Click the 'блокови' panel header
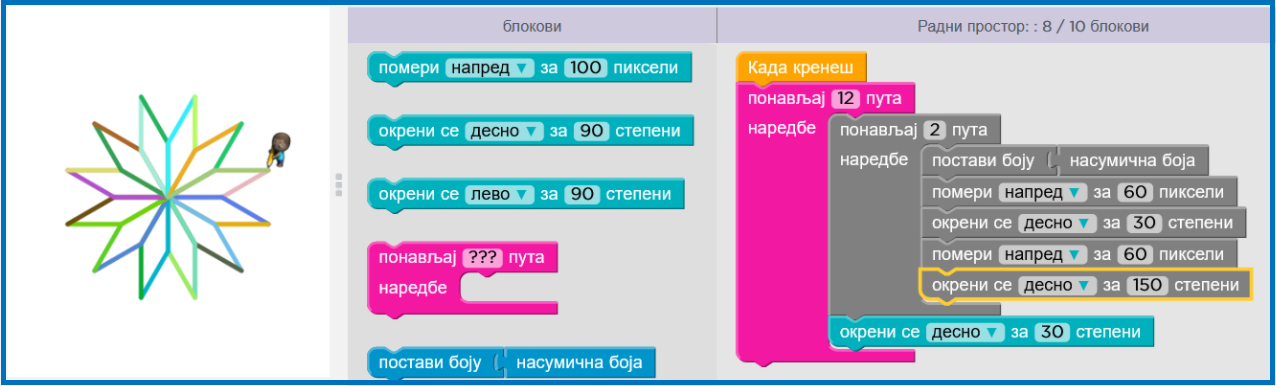This screenshot has height=386, width=1276. (532, 26)
